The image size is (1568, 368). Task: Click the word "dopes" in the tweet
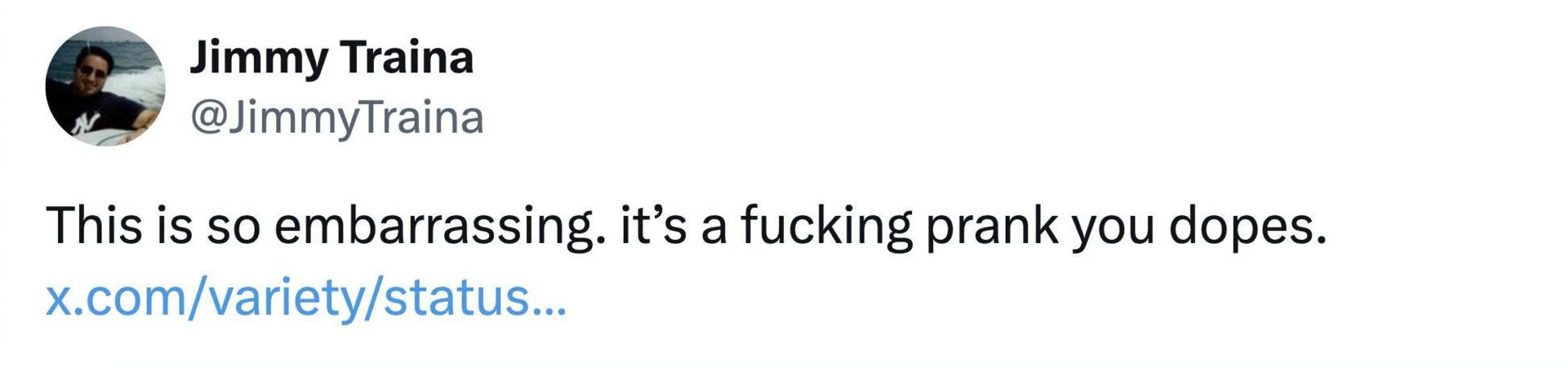tap(1246, 226)
